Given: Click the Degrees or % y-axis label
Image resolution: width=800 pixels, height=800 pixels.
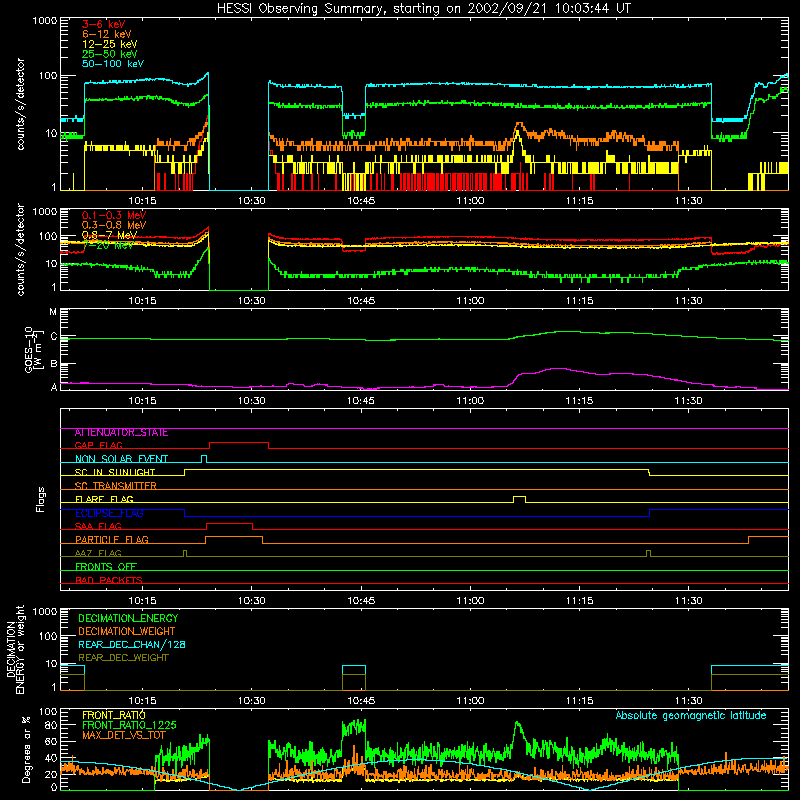Looking at the screenshot, I should coord(26,749).
